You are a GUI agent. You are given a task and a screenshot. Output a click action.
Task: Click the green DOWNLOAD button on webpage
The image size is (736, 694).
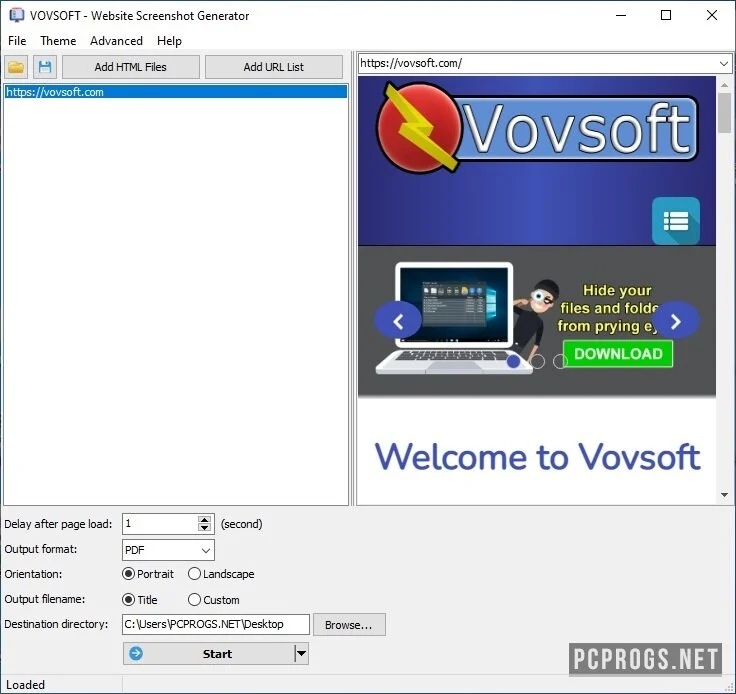tap(618, 353)
